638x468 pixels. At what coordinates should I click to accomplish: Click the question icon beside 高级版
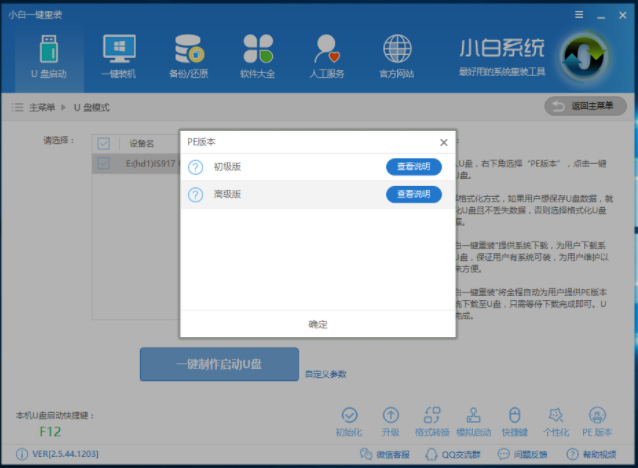(195, 195)
